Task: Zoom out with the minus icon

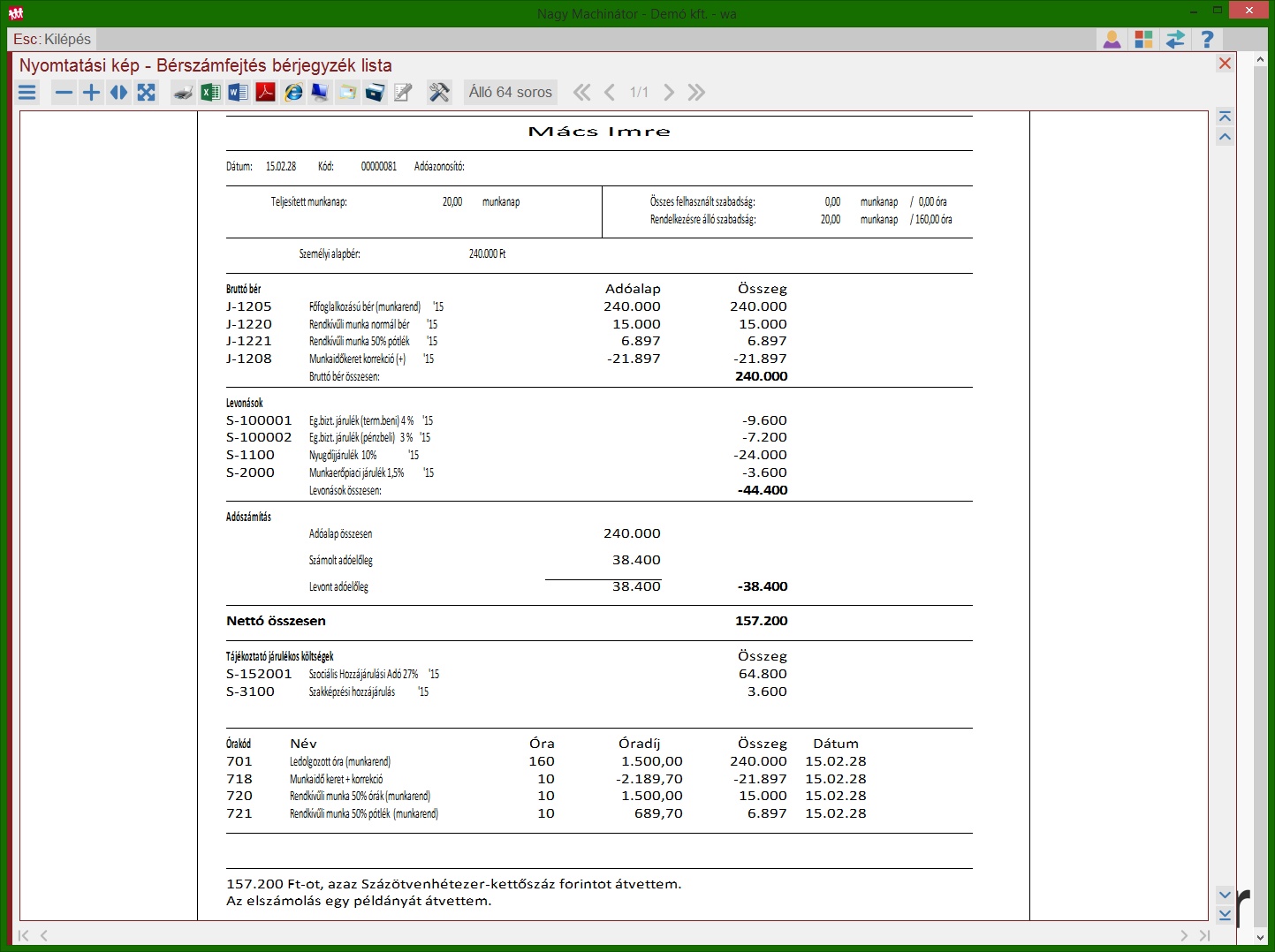Action: coord(64,92)
